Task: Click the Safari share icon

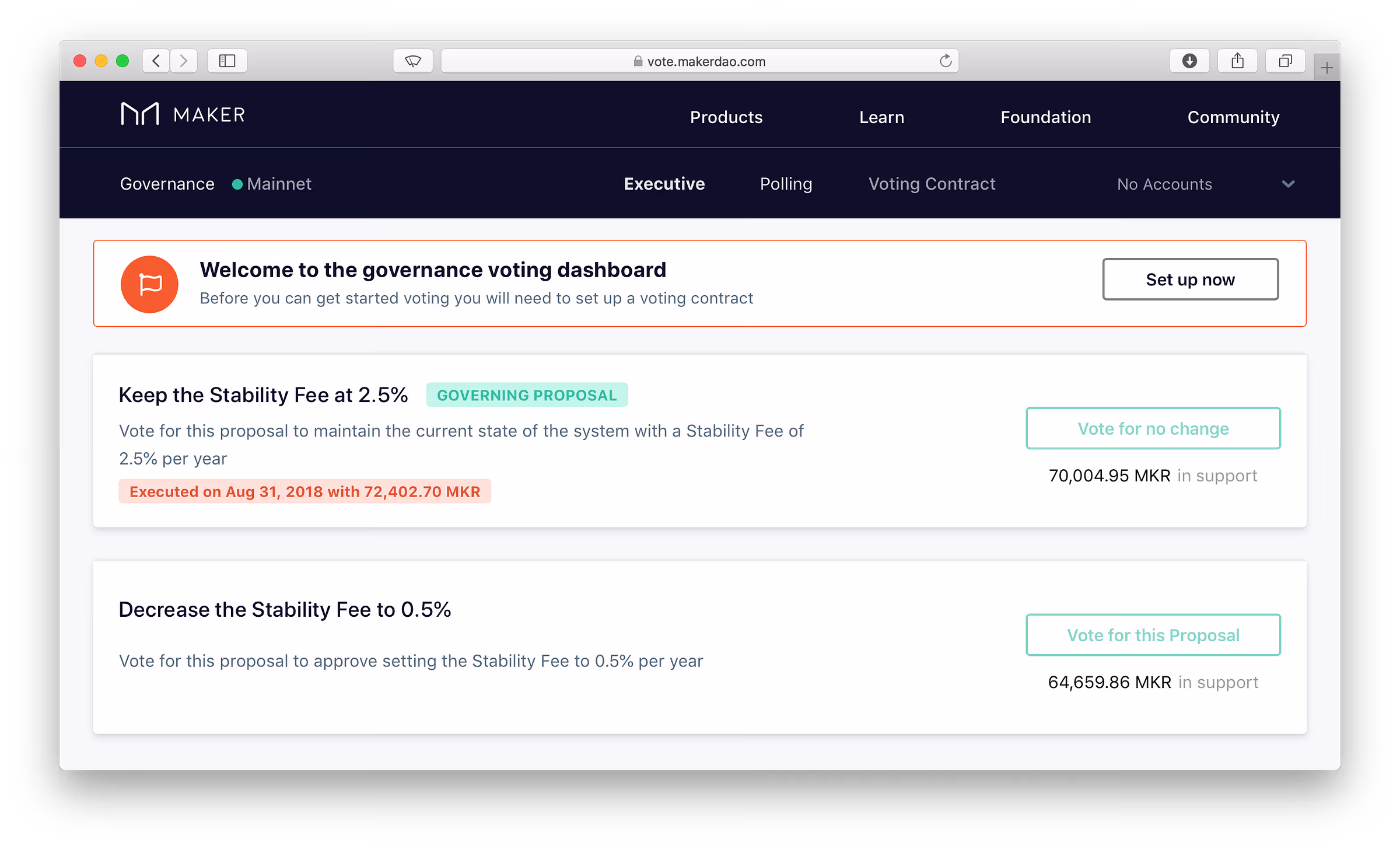Action: click(x=1237, y=61)
